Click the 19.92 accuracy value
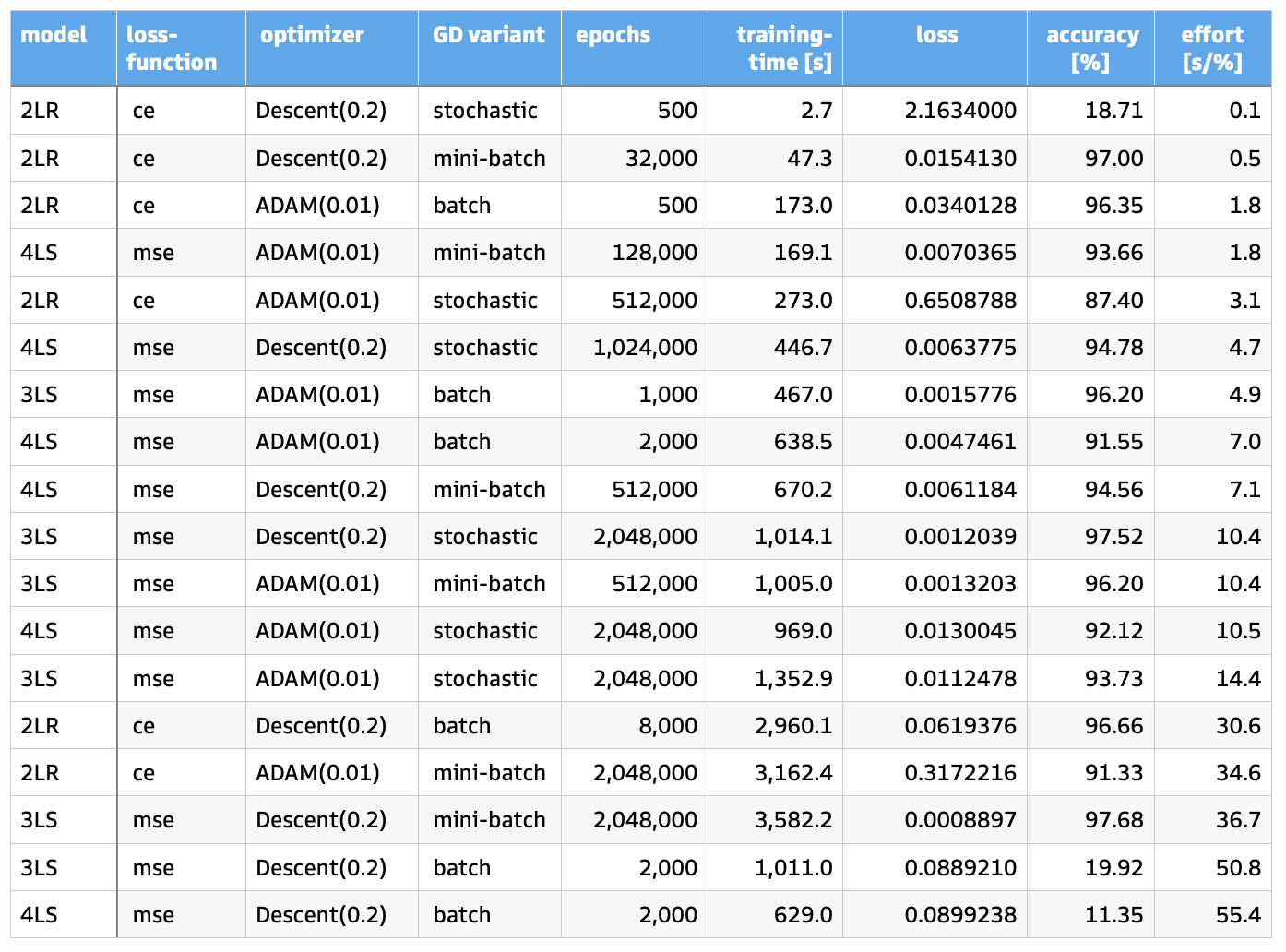The width and height of the screenshot is (1286, 952). [x=1113, y=868]
